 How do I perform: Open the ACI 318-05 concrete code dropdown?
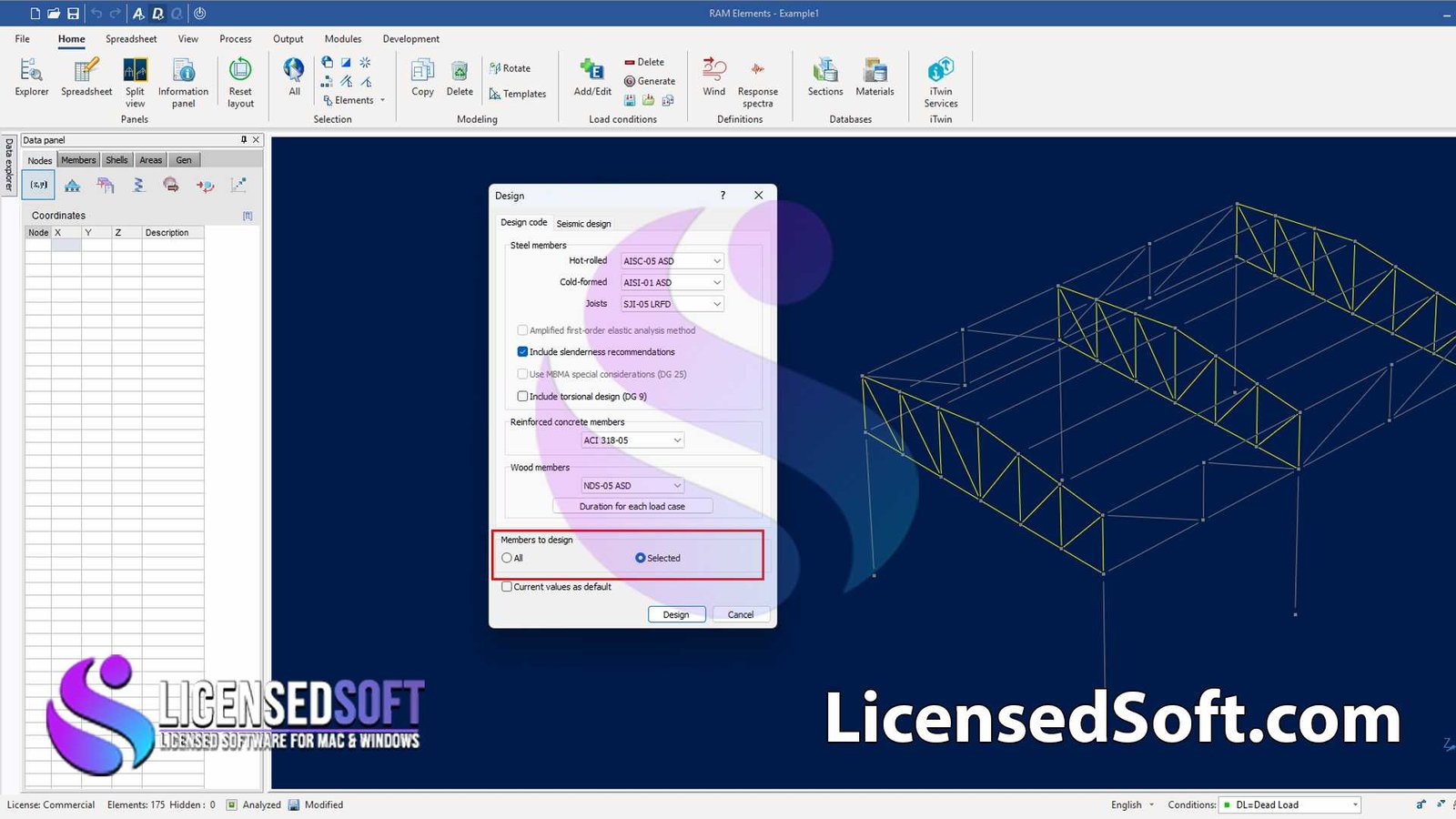point(632,440)
